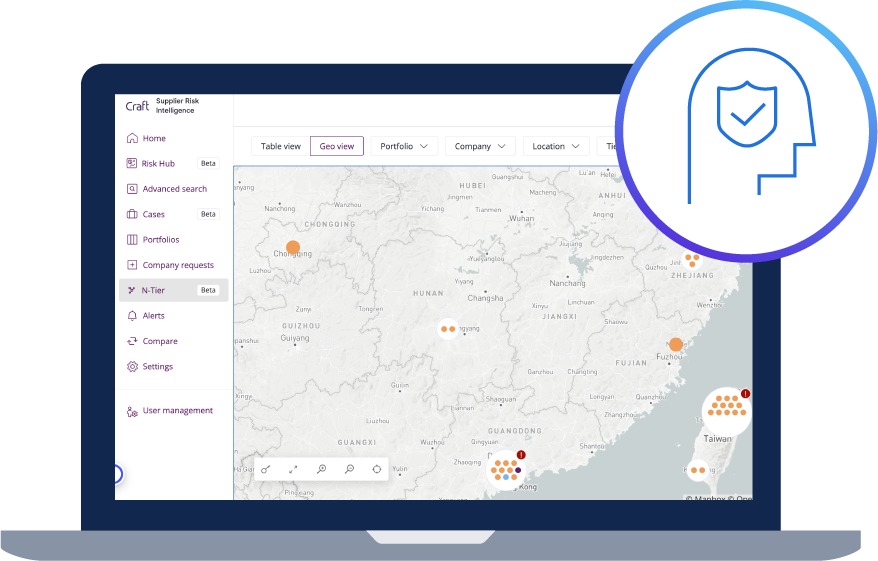This screenshot has height=561, width=878.
Task: Click the zoom-in magnifier on map toolbar
Action: 321,469
